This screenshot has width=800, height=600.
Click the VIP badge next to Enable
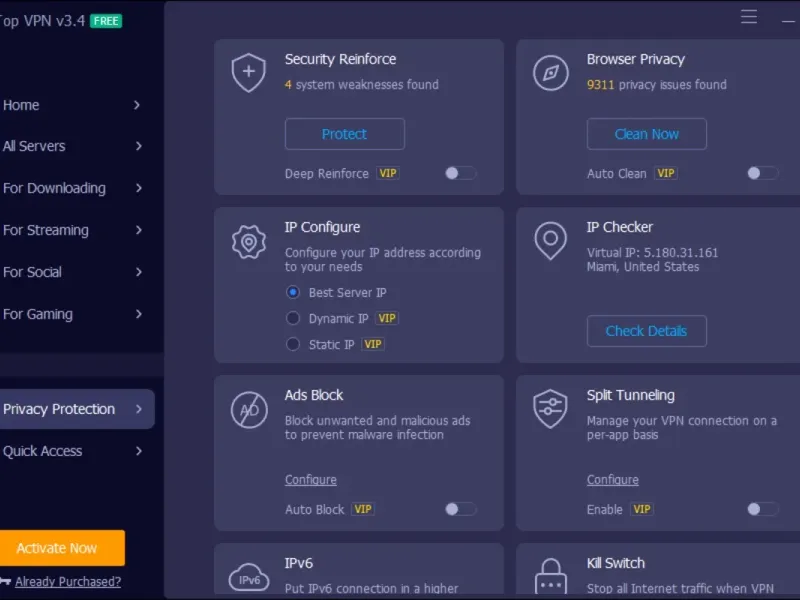point(642,509)
